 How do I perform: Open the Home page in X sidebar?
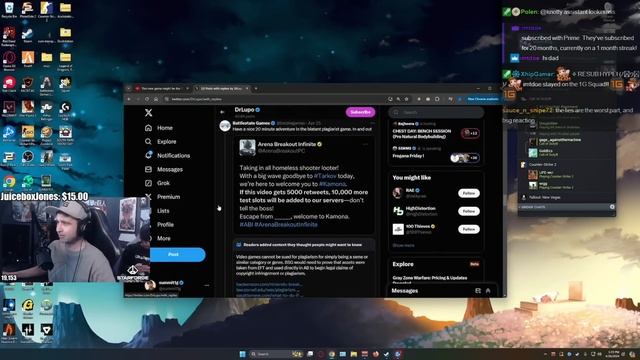(159, 128)
